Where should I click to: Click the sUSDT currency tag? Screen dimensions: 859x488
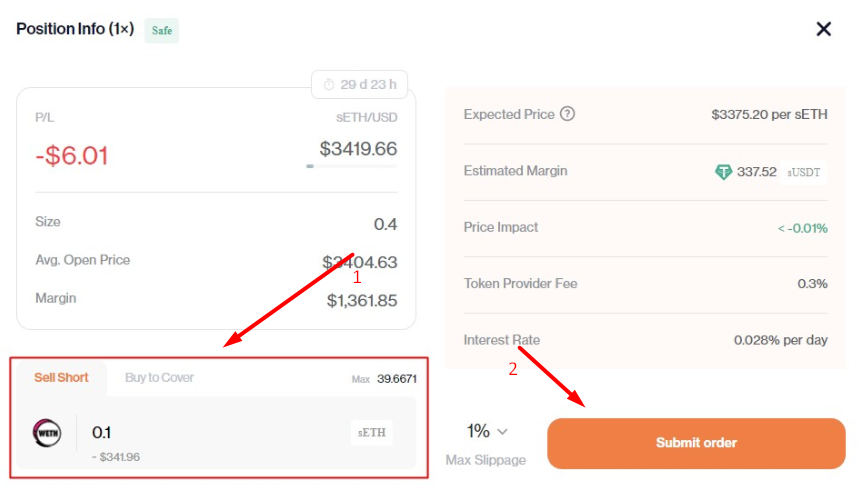tap(804, 172)
